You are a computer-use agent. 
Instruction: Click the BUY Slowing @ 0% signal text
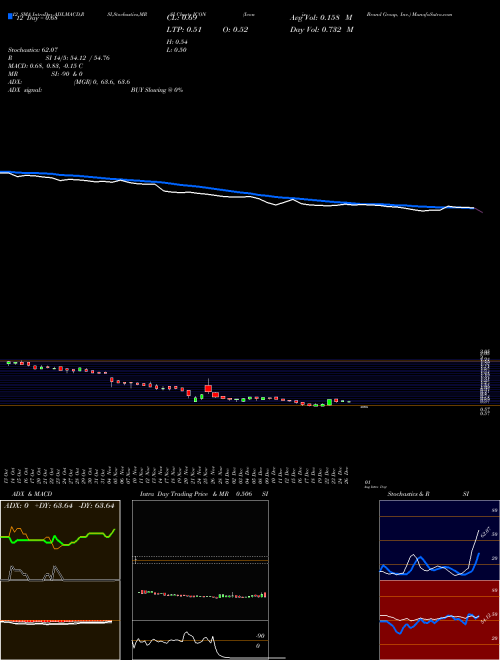157,90
